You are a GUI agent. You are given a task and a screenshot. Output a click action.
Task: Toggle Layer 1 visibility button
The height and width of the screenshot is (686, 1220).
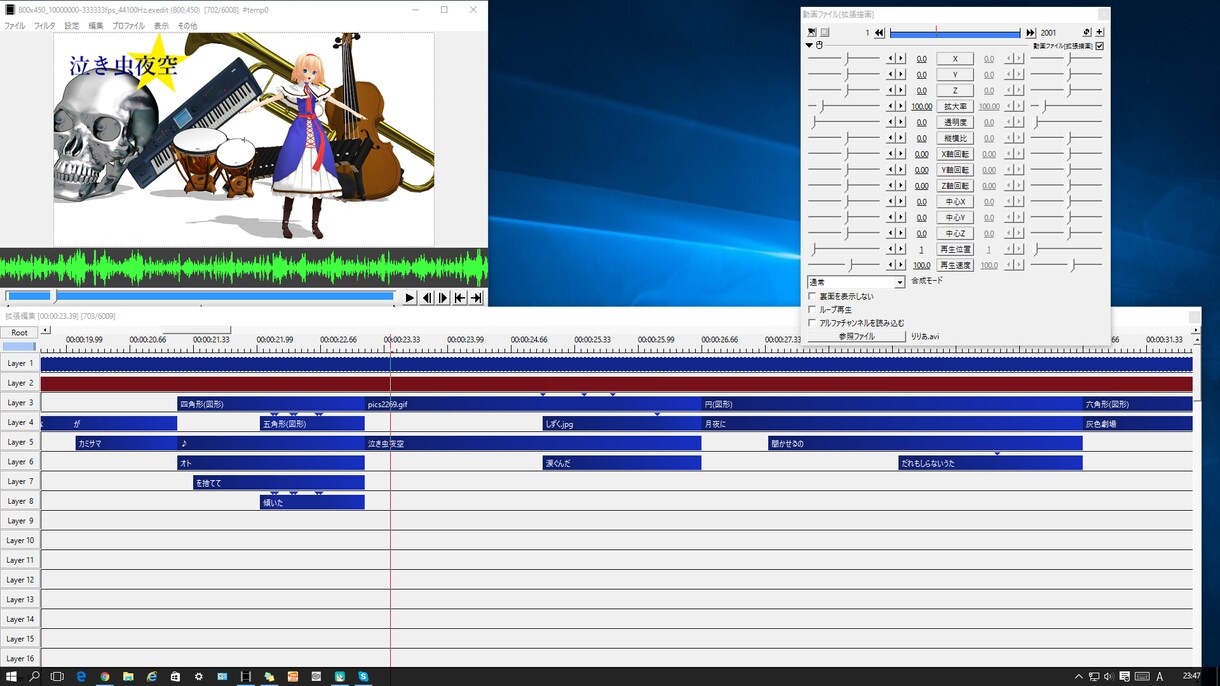click(x=20, y=363)
